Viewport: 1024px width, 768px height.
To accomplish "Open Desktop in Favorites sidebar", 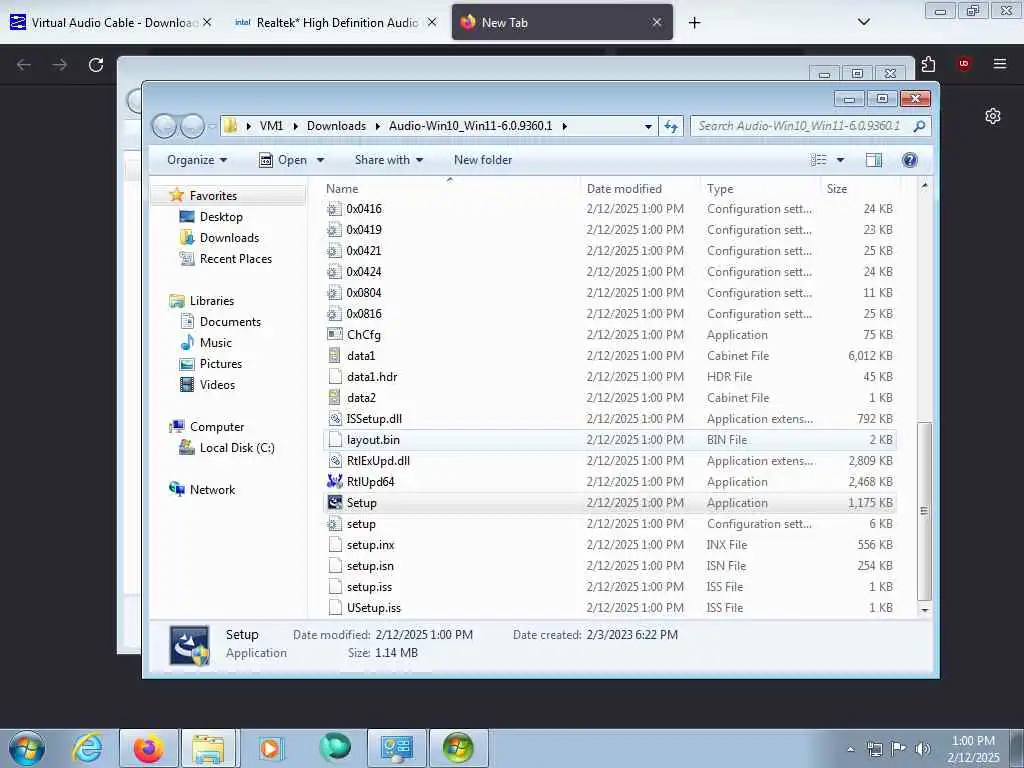I will [x=221, y=217].
